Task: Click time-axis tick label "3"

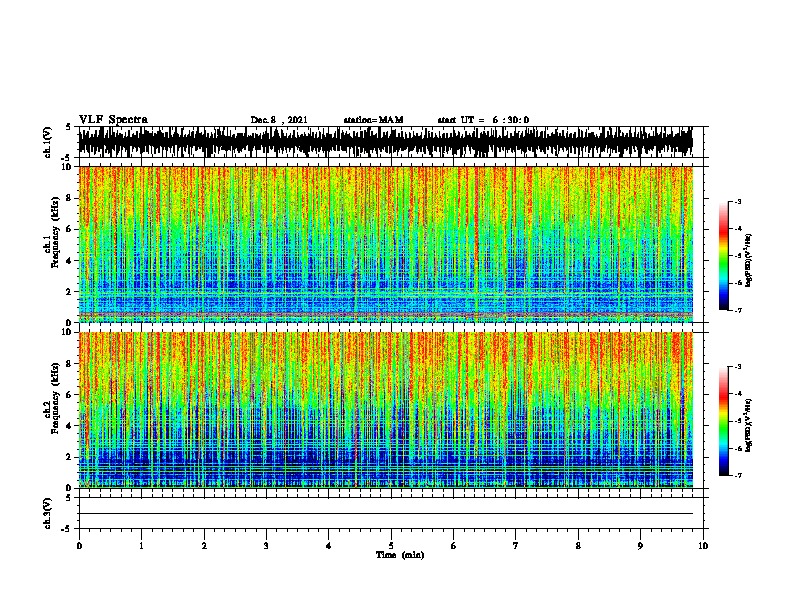Action: pos(266,546)
